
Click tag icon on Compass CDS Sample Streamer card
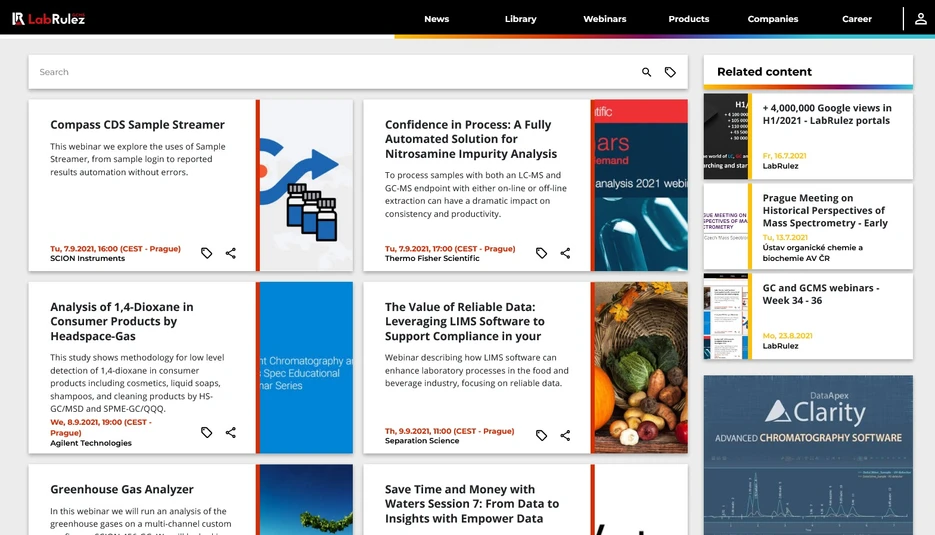pos(206,253)
